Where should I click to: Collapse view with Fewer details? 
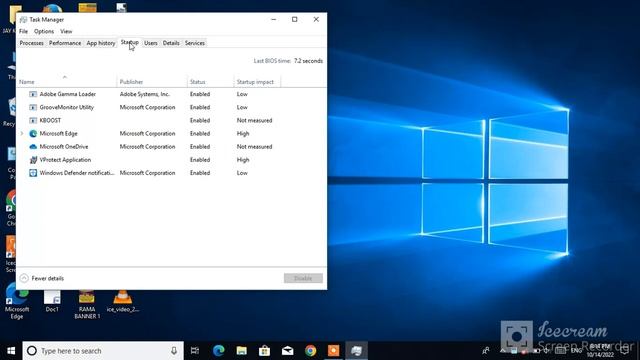42,278
